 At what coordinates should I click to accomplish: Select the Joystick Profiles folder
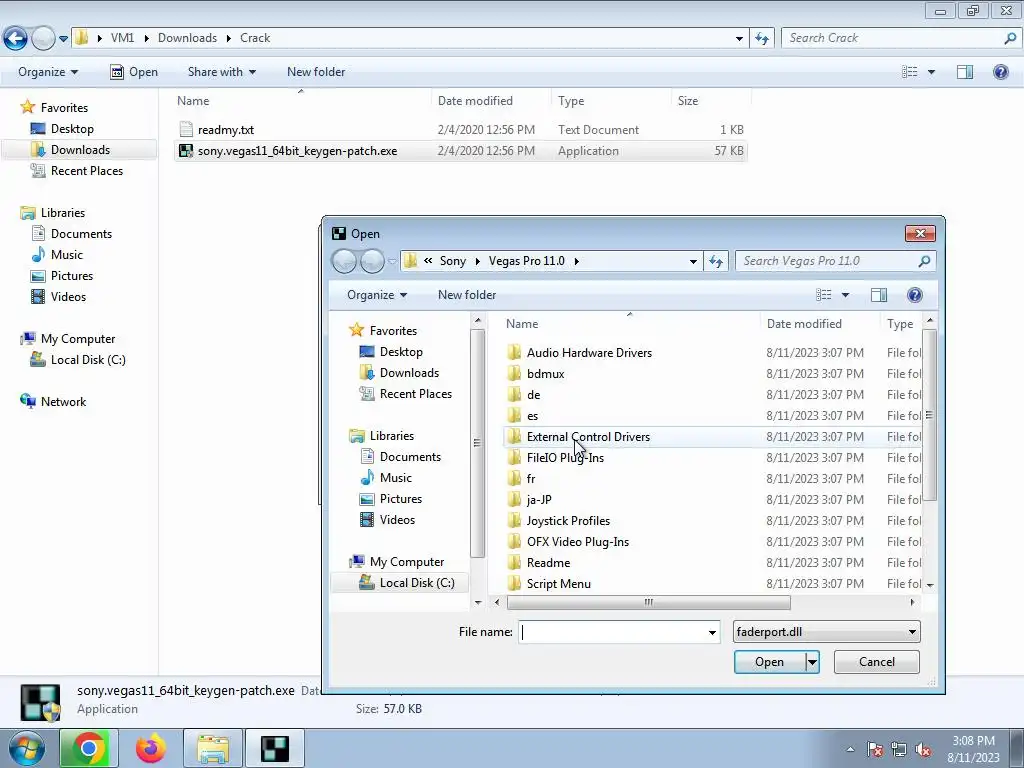(x=568, y=520)
